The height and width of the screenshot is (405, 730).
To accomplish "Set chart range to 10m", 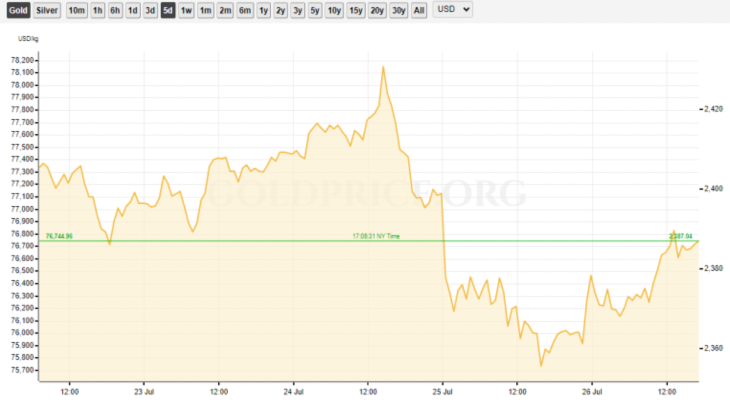I will 76,10.
